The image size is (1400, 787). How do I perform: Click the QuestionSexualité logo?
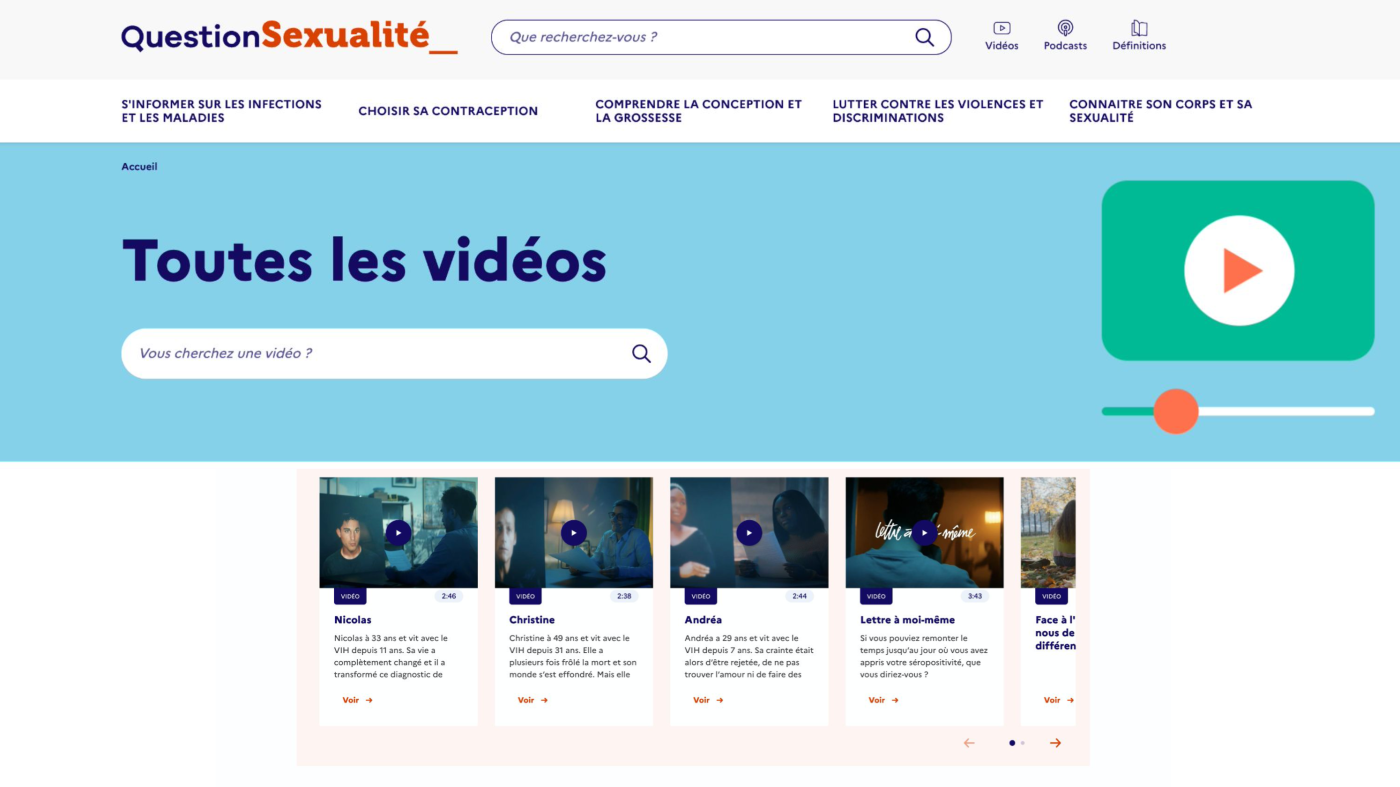point(289,37)
